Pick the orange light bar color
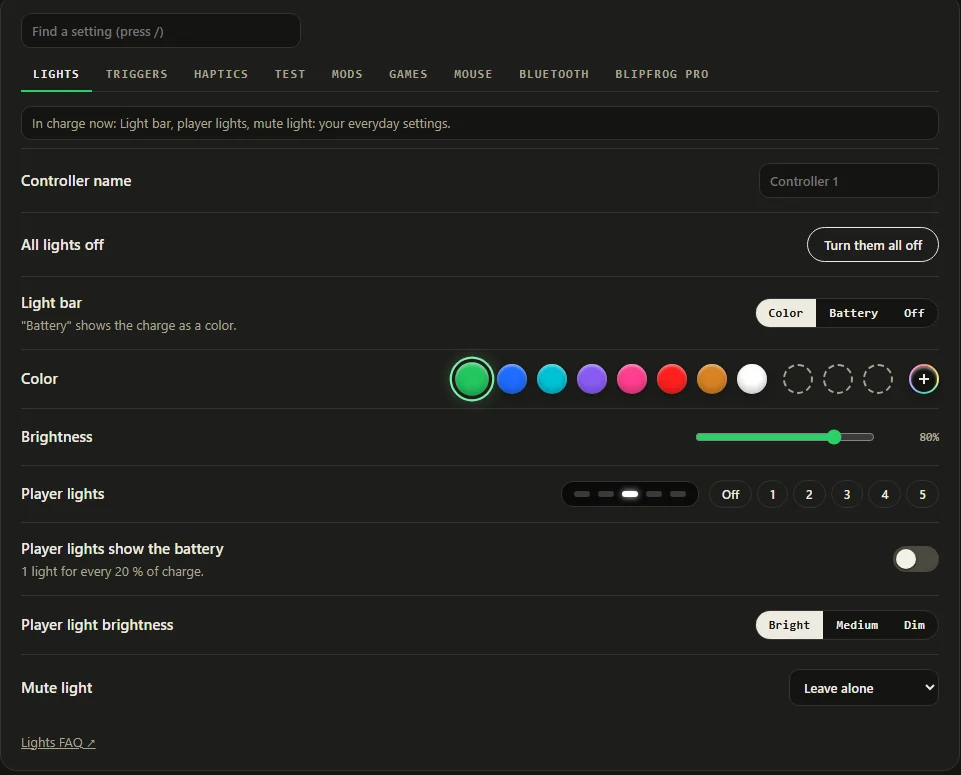961x775 pixels. pyautogui.click(x=712, y=379)
